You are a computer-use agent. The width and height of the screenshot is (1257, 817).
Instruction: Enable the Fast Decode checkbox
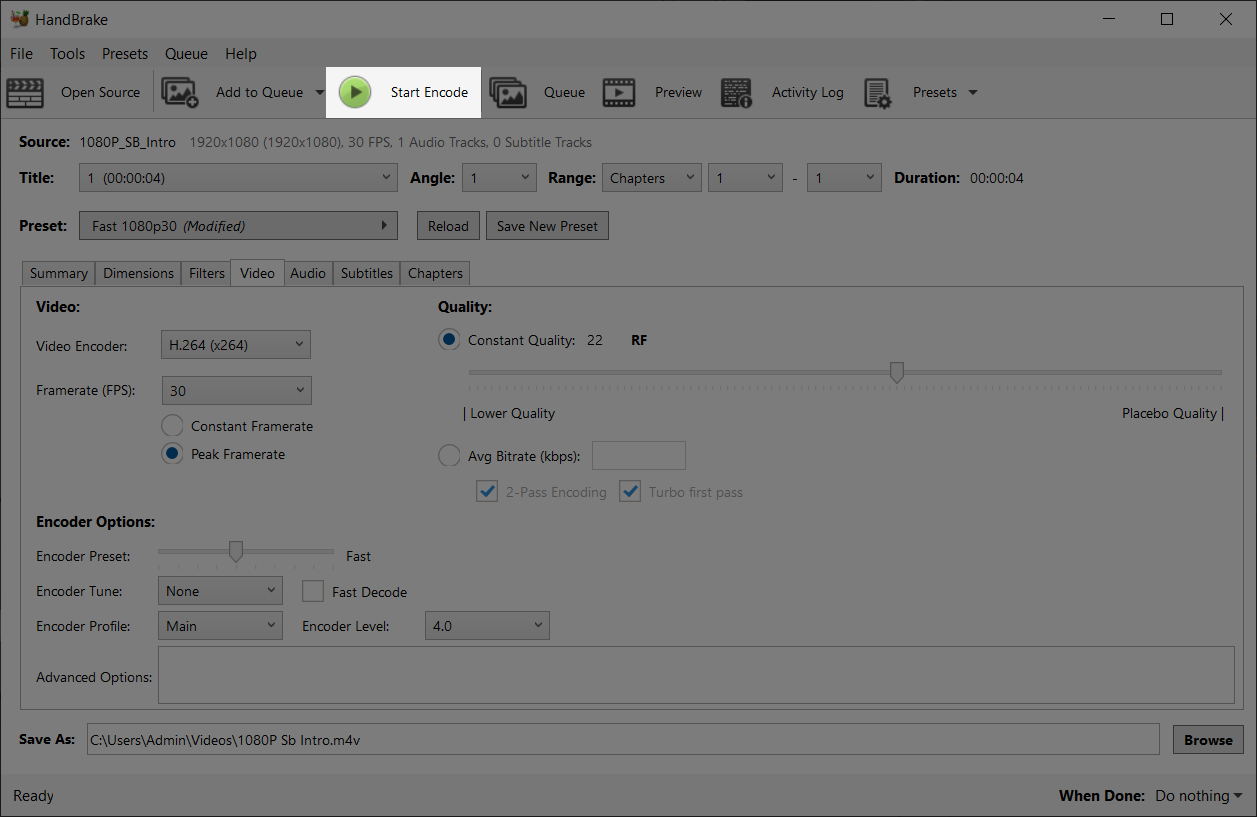pyautogui.click(x=313, y=592)
